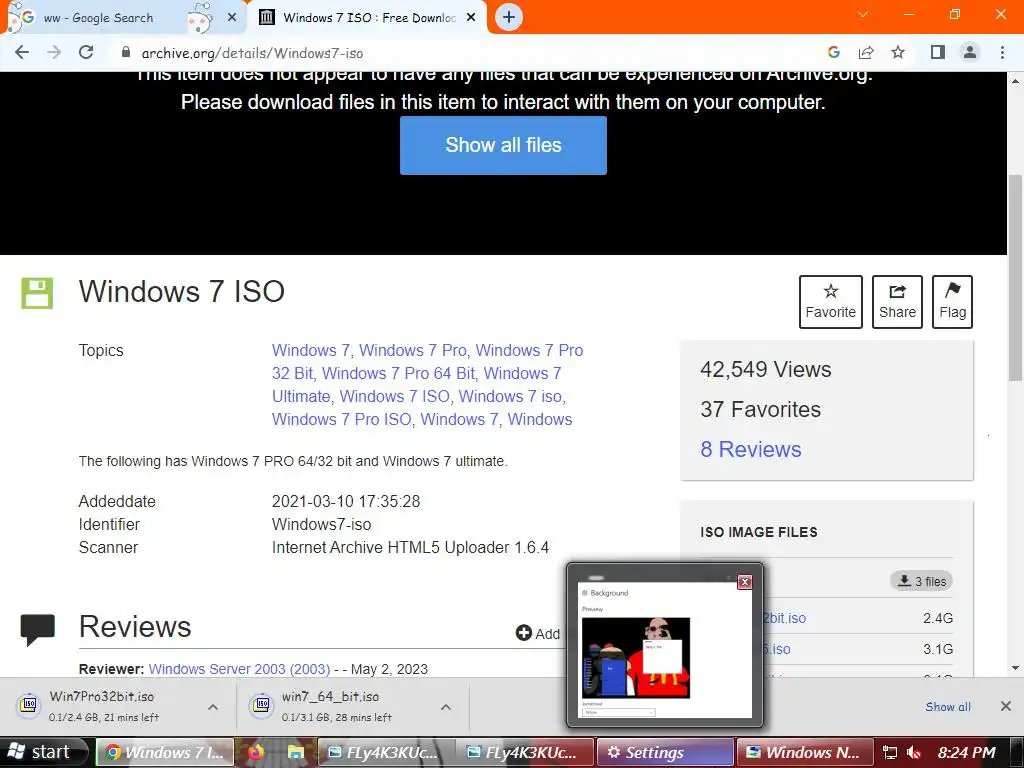
Task: Click the wallpaper preview thumbnail in popup
Action: coord(635,658)
